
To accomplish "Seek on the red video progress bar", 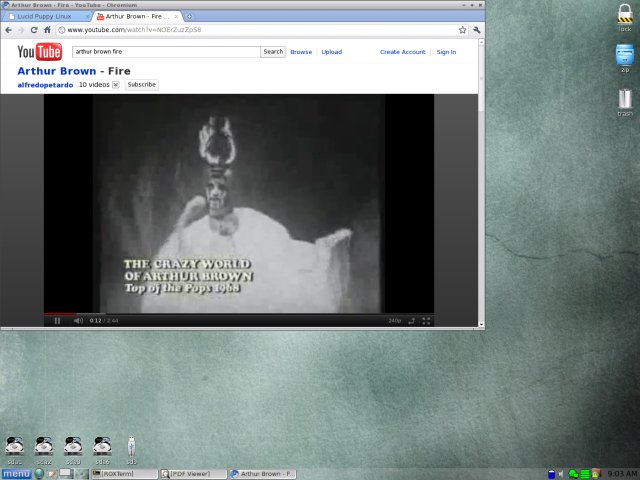I will pyautogui.click(x=60, y=314).
